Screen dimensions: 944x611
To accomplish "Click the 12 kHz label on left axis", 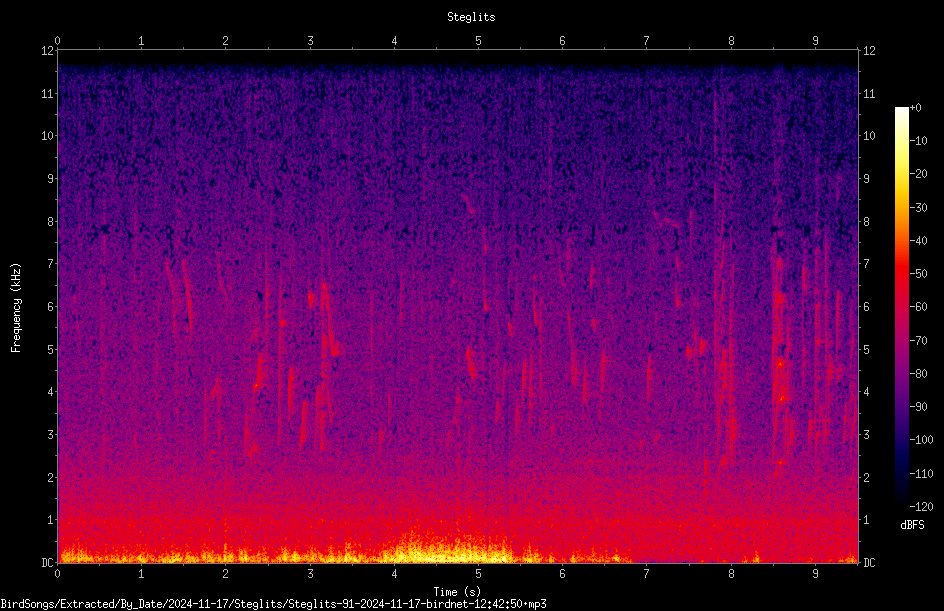I will click(x=48, y=51).
